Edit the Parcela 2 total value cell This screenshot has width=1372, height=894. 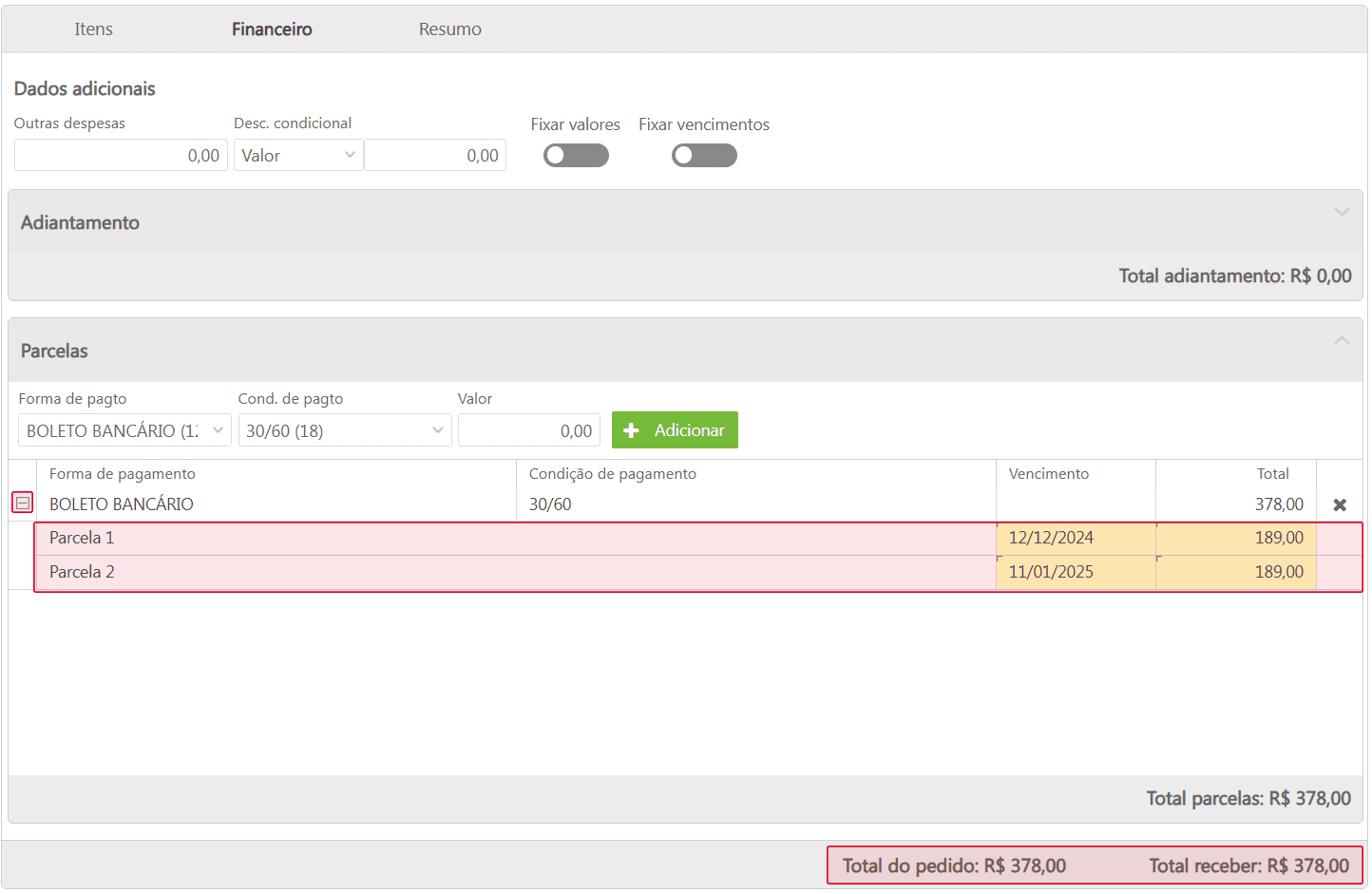point(1235,572)
